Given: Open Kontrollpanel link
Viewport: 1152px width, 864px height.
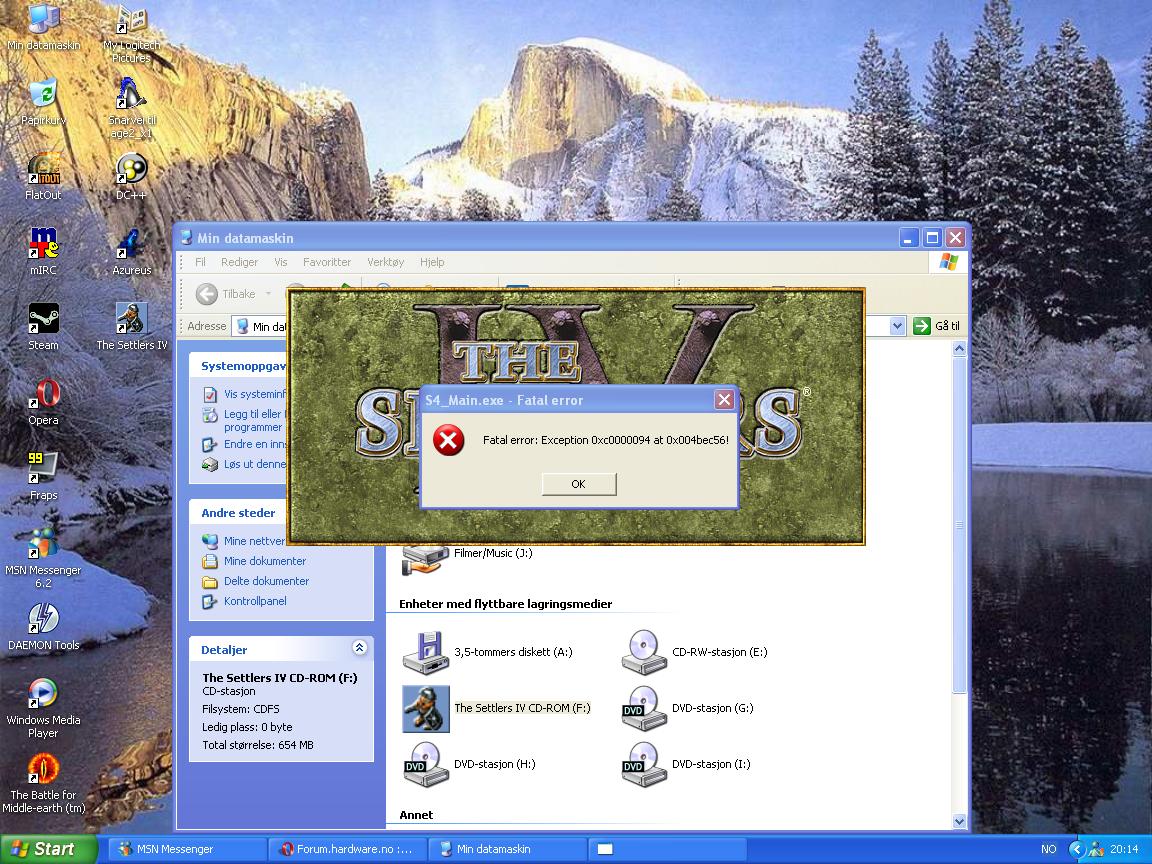Looking at the screenshot, I should click(245, 601).
